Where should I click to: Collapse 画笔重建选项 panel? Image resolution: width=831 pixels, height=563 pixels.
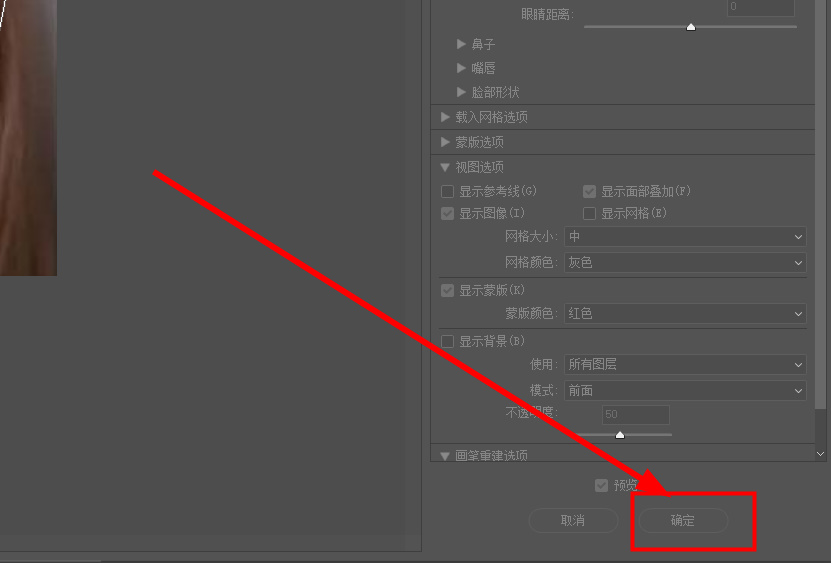click(445, 456)
